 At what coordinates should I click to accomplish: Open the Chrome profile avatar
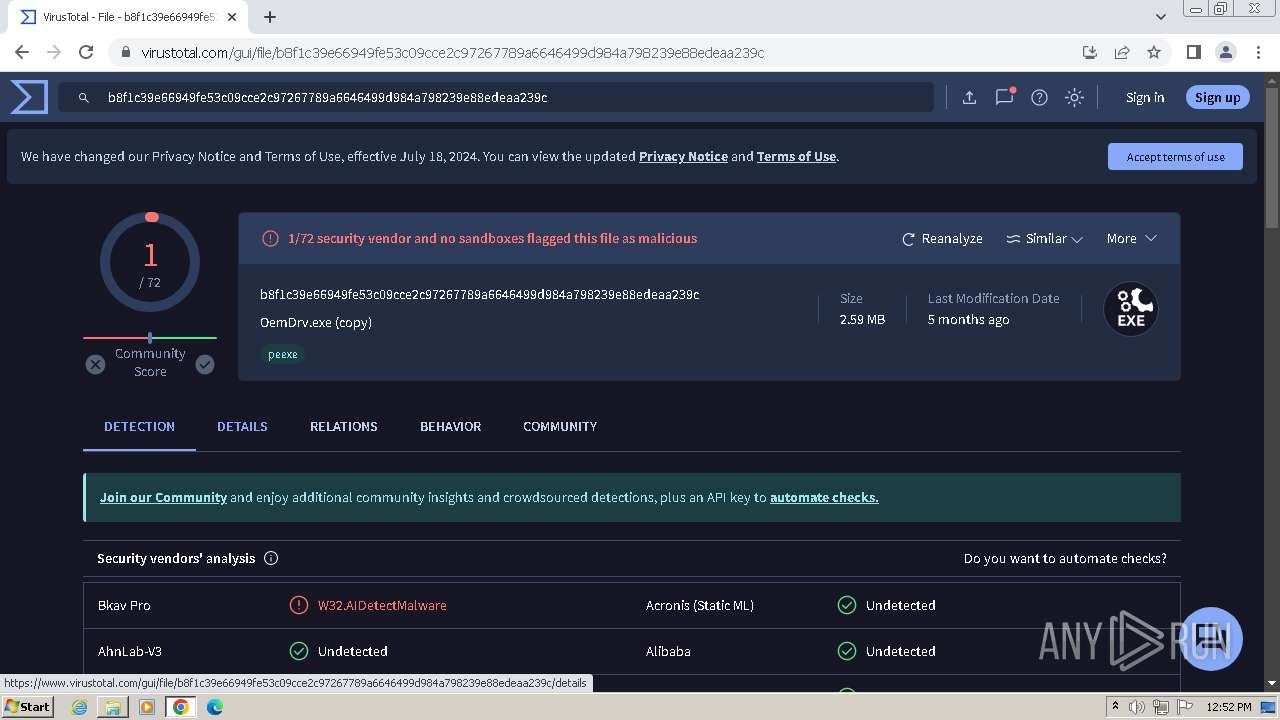(x=1225, y=52)
